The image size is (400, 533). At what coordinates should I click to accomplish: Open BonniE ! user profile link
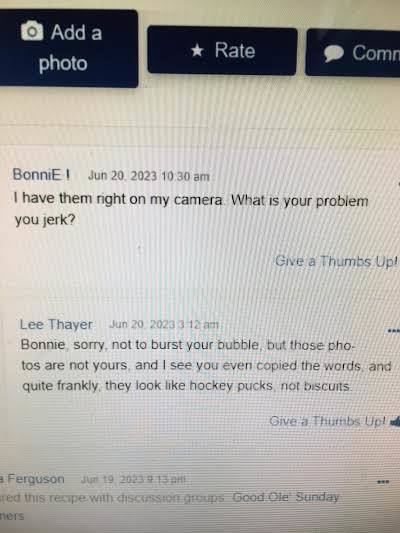point(41,175)
